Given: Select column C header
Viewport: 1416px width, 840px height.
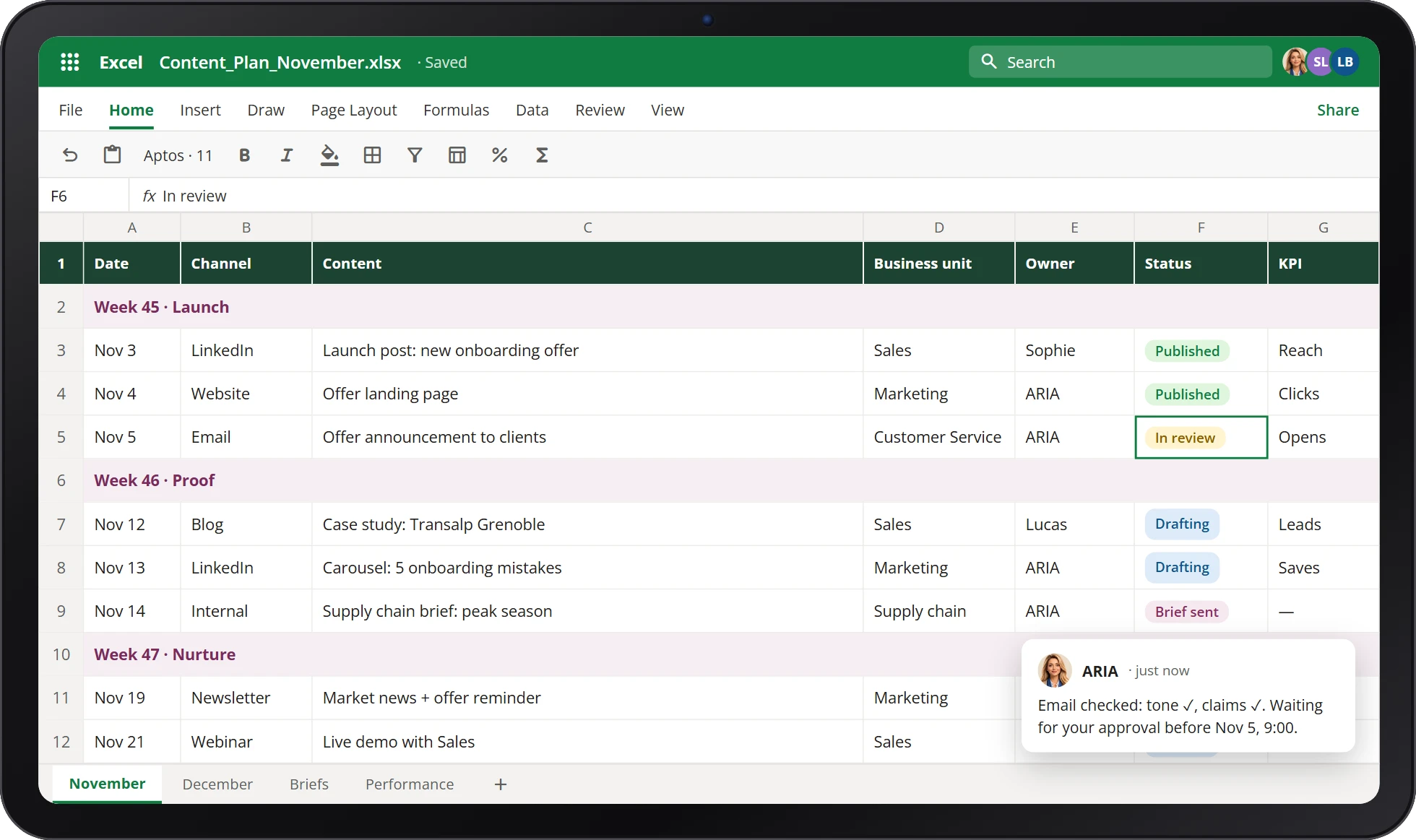Looking at the screenshot, I should [587, 228].
